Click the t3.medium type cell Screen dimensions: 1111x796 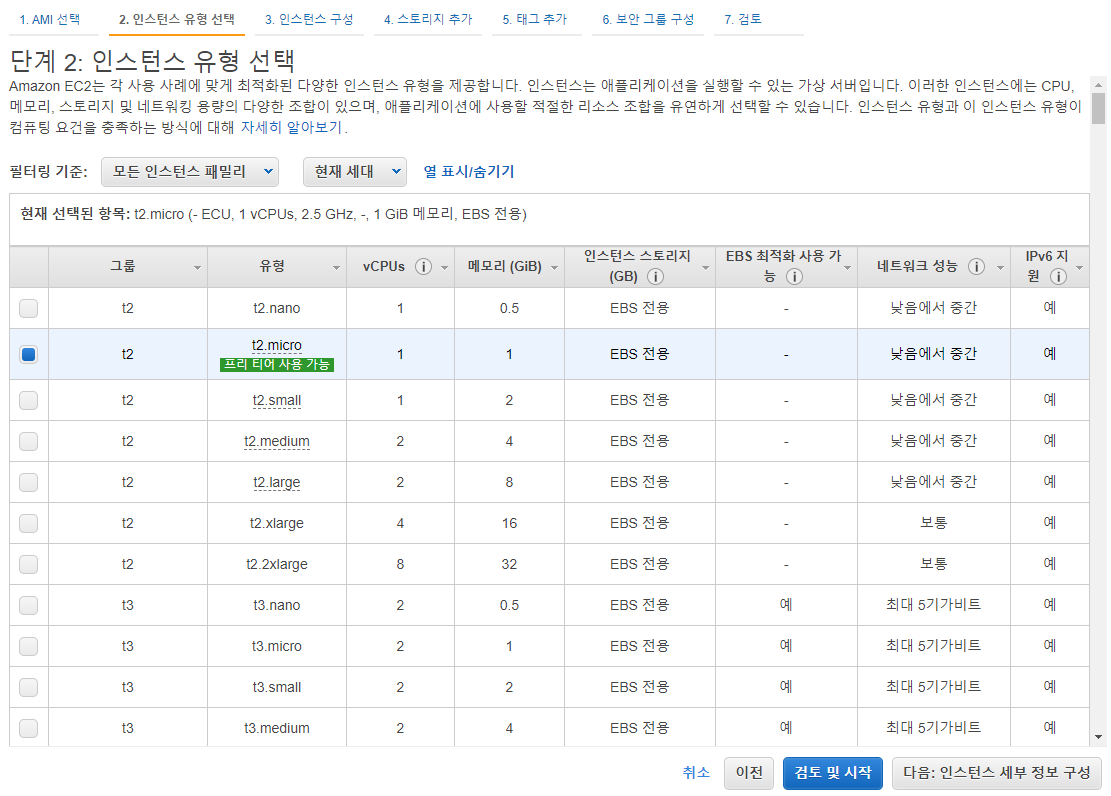click(277, 728)
